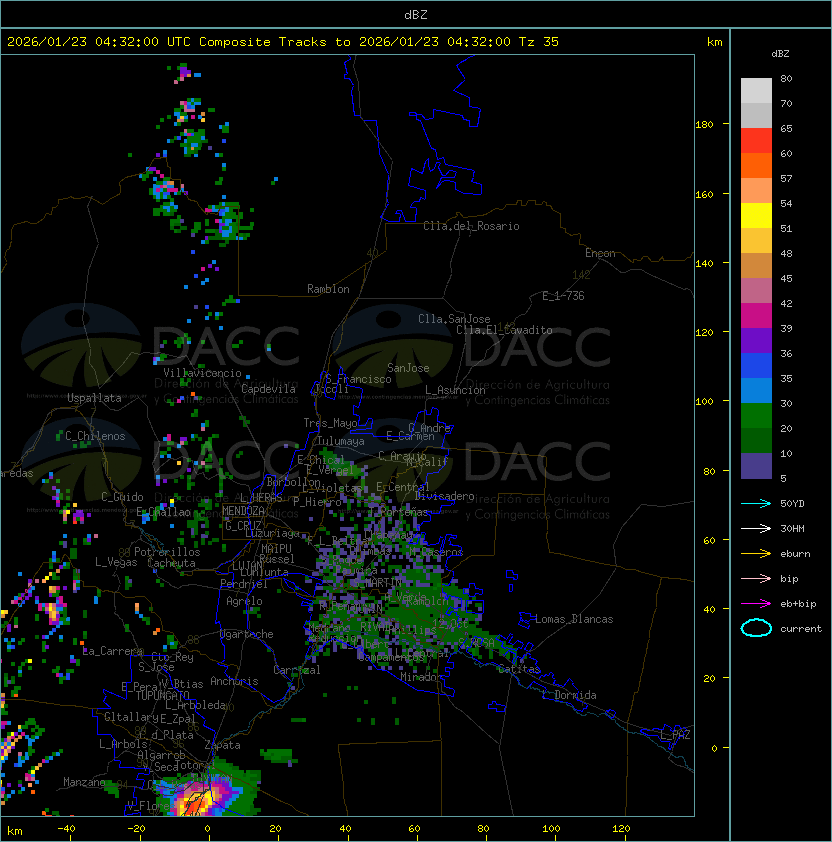Pick the red 65 dBZ legend swatch

click(x=756, y=141)
